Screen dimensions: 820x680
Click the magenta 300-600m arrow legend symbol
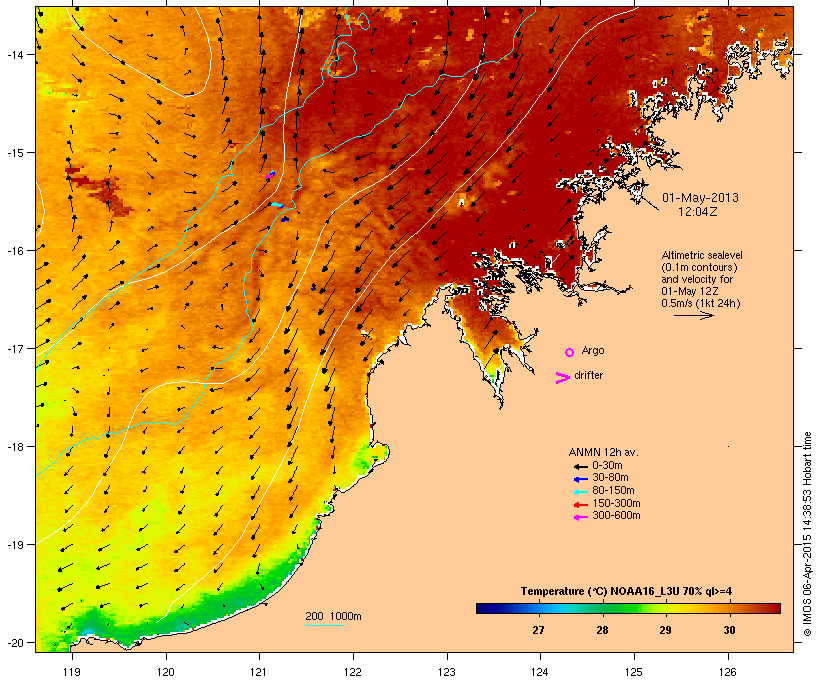coord(580,517)
